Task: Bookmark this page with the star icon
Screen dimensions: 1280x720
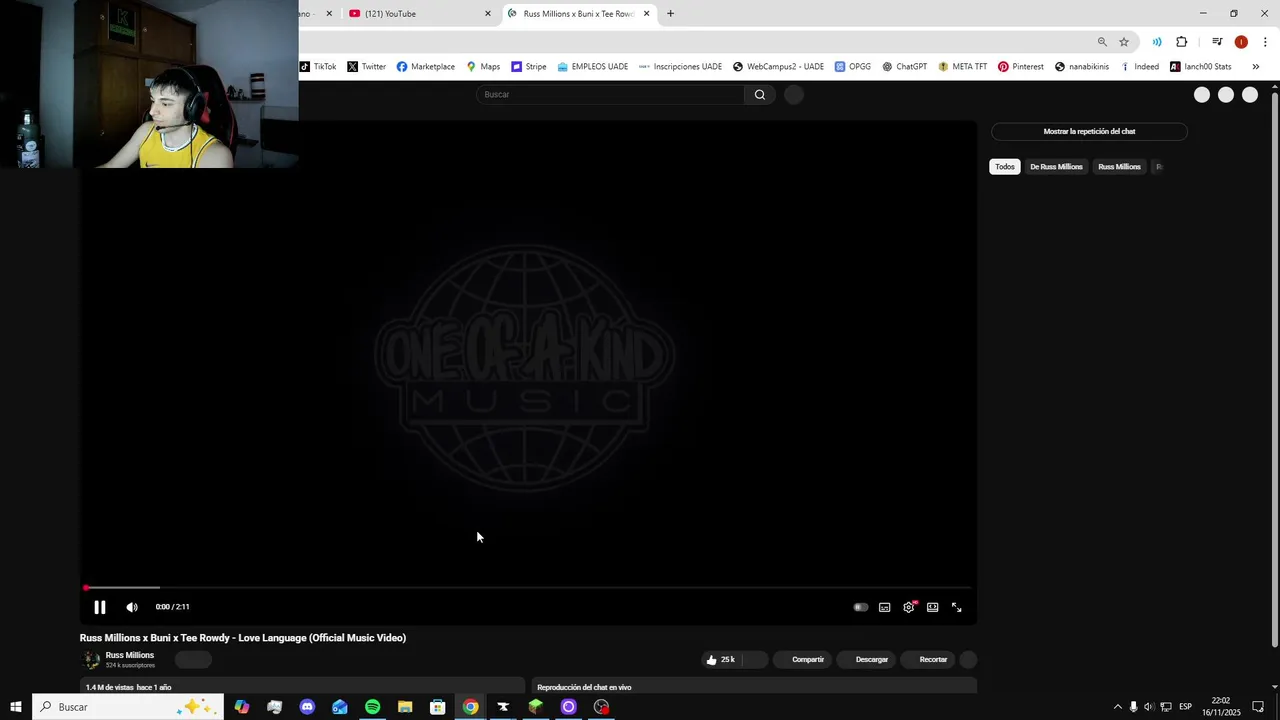Action: click(1124, 42)
